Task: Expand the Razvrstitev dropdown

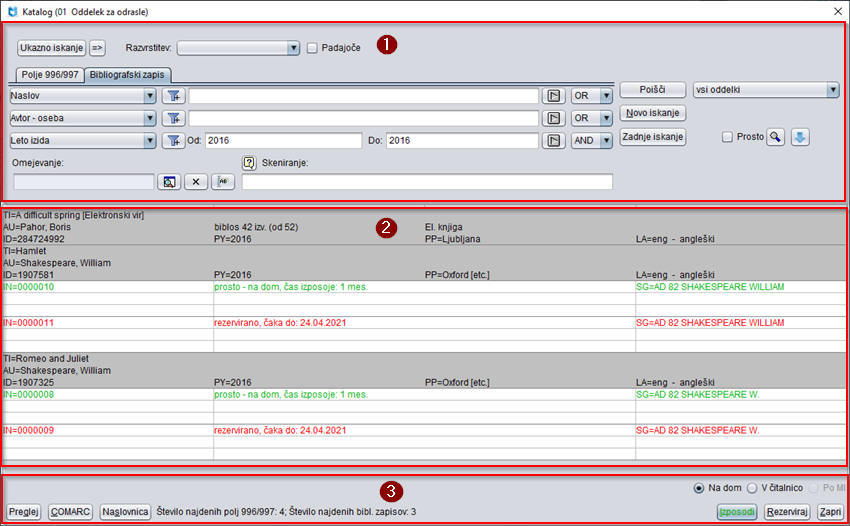Action: tap(293, 47)
